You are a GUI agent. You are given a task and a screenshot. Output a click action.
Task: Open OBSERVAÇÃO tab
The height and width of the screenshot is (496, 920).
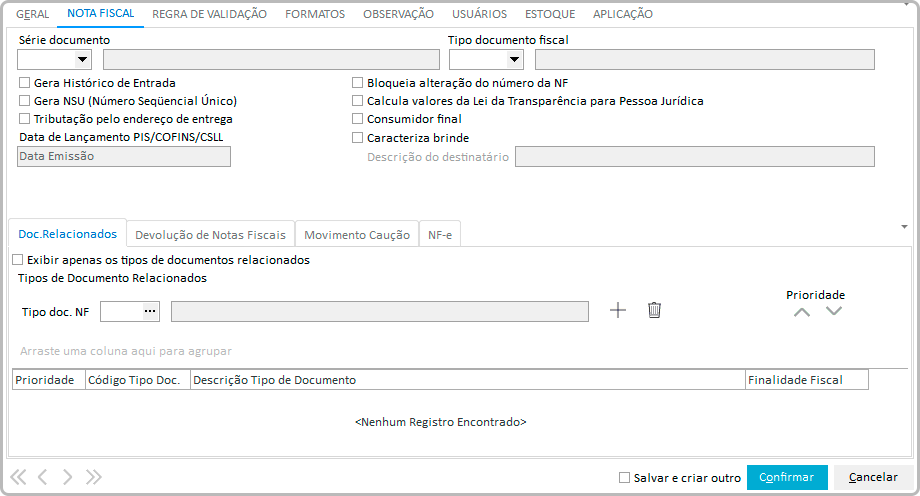coord(398,14)
